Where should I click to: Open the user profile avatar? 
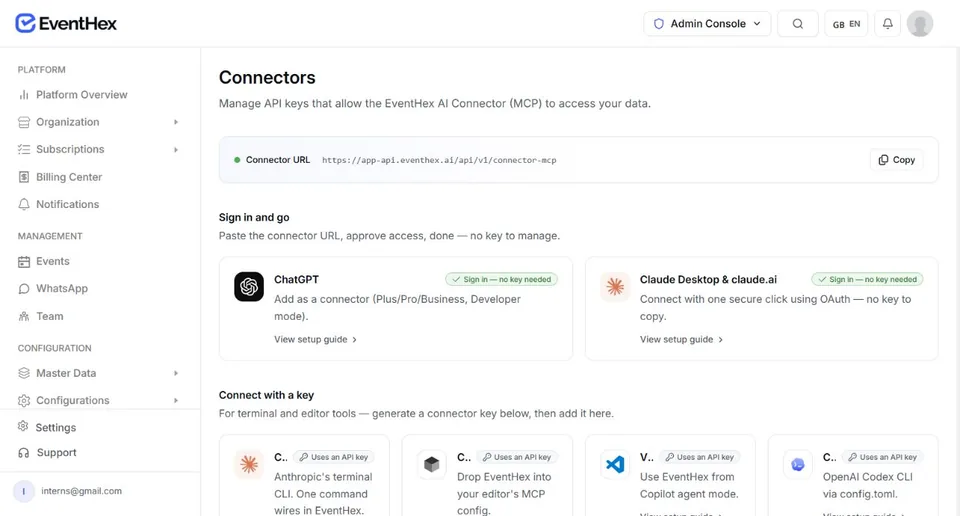point(920,23)
